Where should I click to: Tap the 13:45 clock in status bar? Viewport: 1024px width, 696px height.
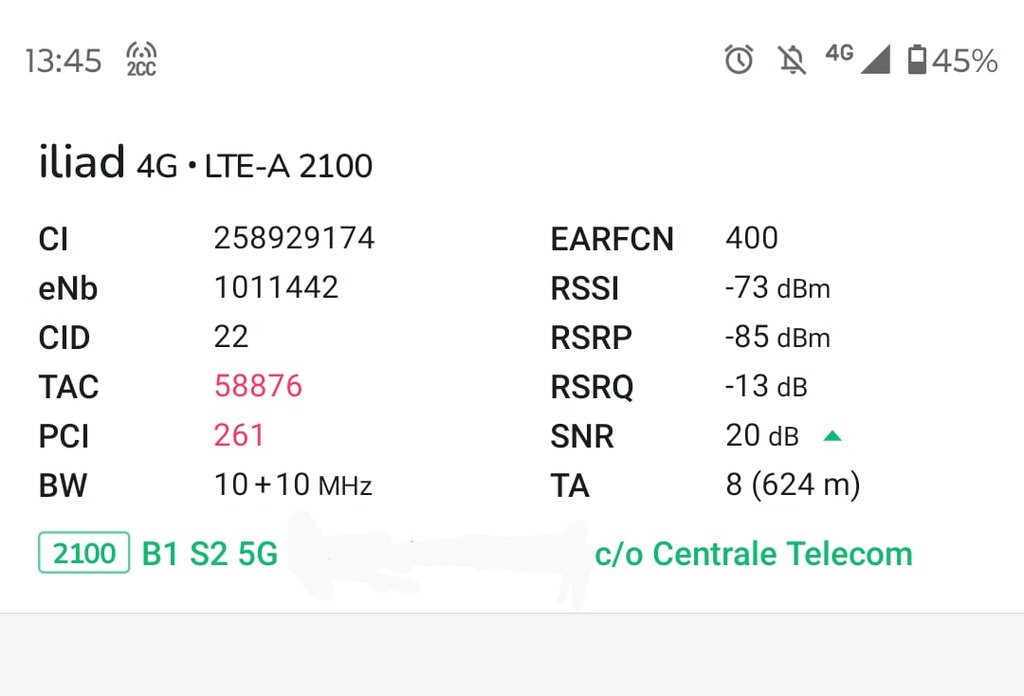(63, 61)
